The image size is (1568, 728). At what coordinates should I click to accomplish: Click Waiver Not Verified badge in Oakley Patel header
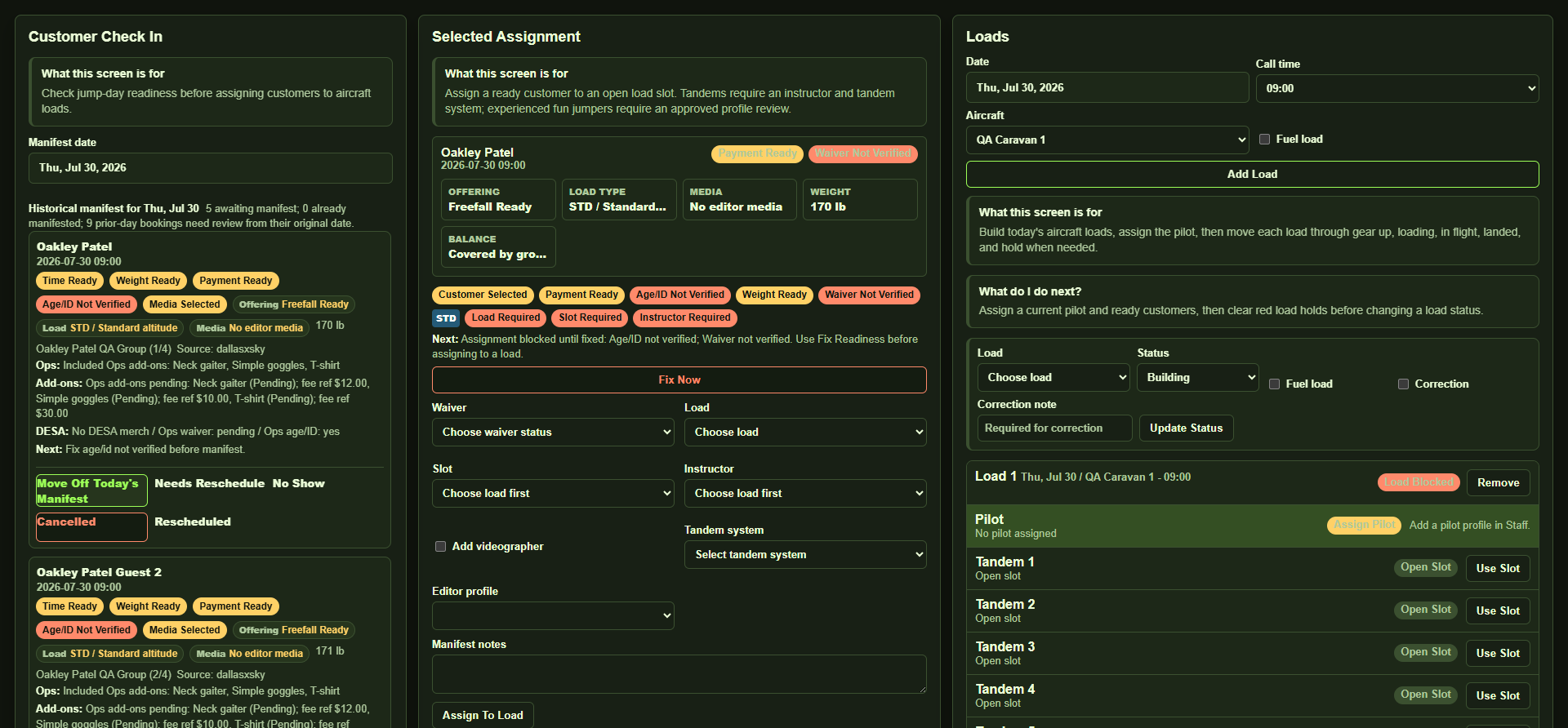click(x=862, y=153)
